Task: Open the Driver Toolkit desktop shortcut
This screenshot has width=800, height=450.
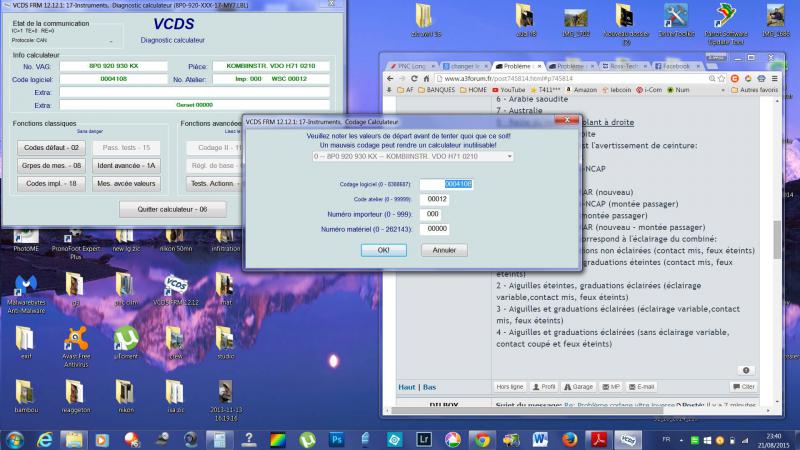Action: [x=676, y=20]
